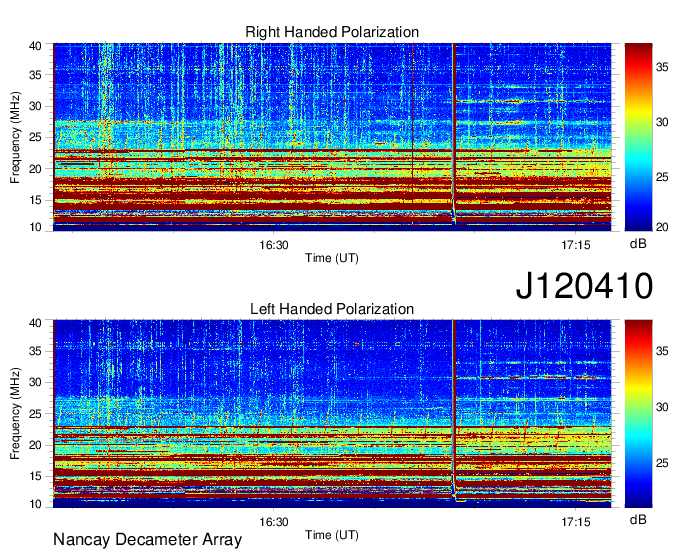680x552 pixels.
Task: Click the J120410 label
Action: [584, 286]
